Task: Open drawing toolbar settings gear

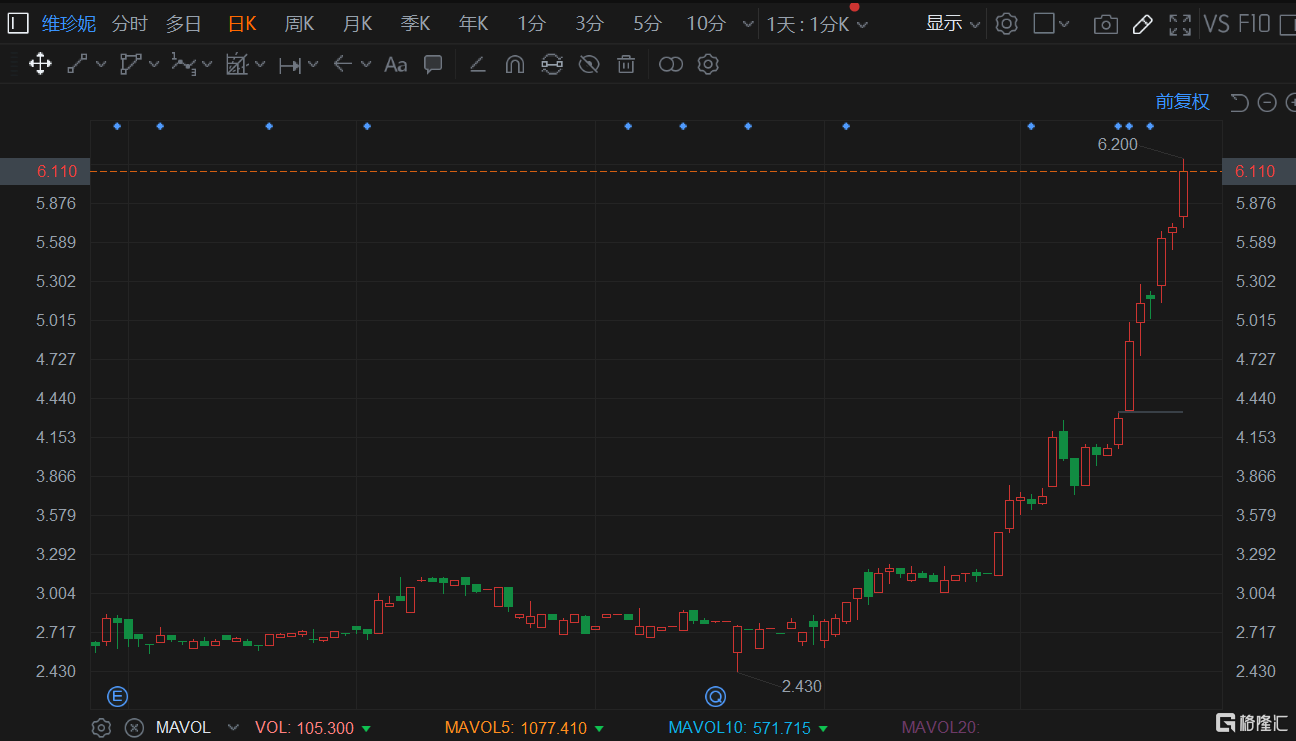Action: (708, 65)
